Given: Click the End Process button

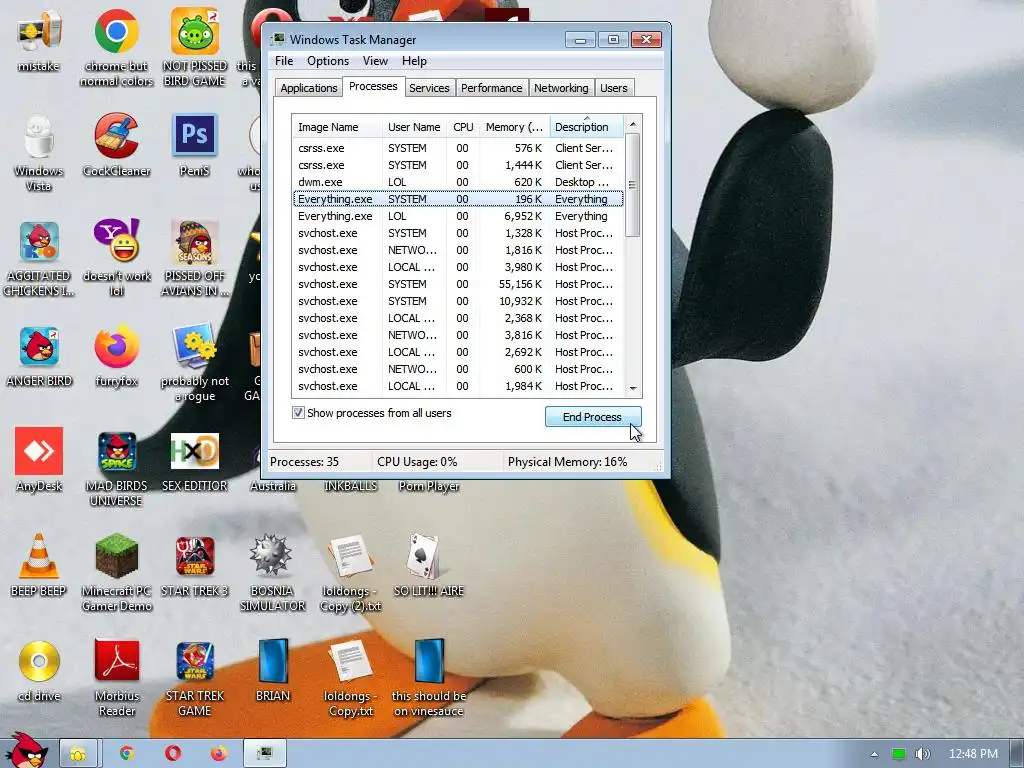Looking at the screenshot, I should tap(592, 417).
